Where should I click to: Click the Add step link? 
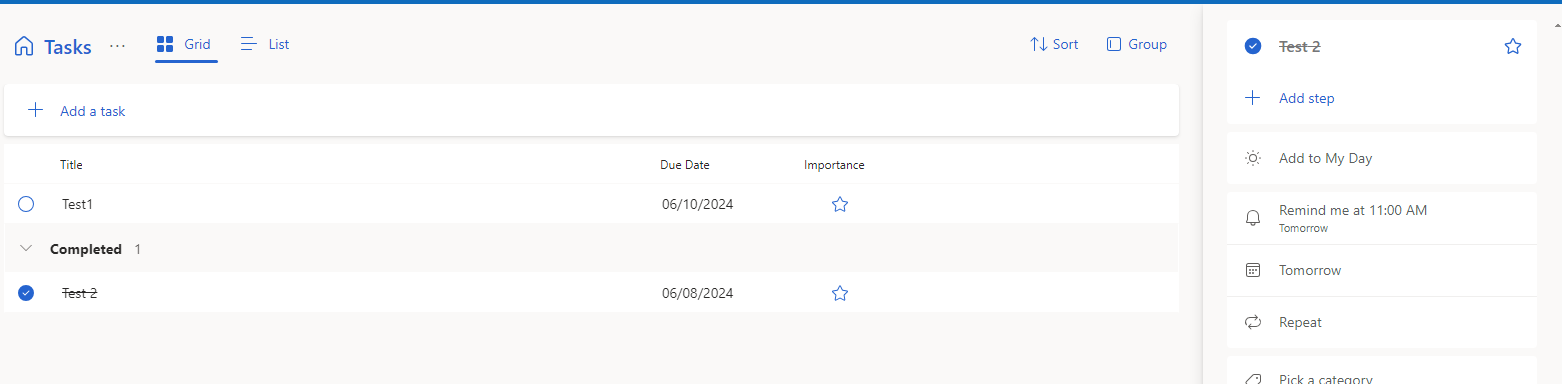[1307, 98]
